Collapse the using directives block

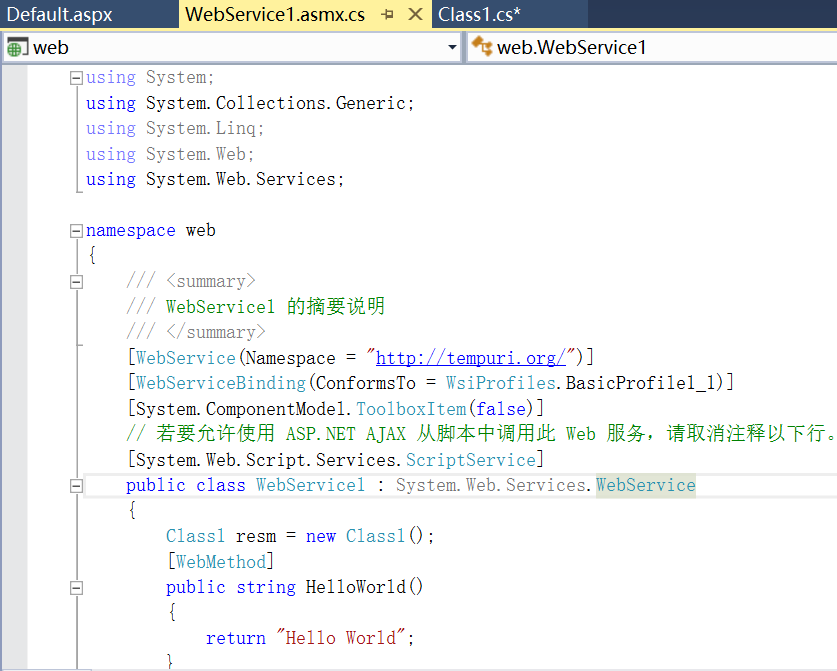(x=77, y=78)
